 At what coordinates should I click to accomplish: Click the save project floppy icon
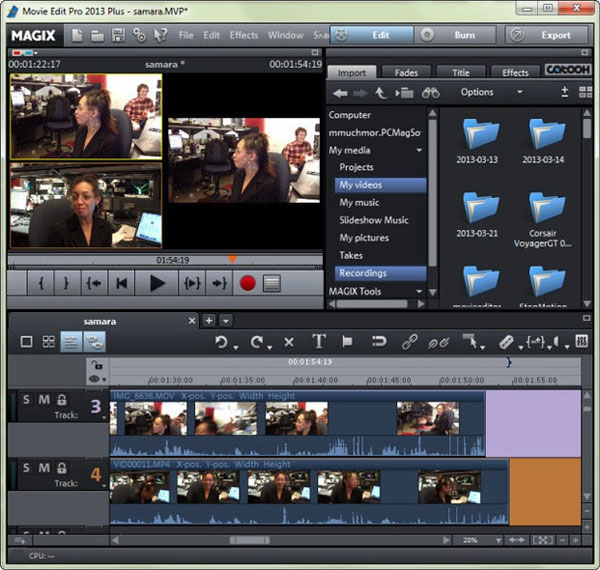pyautogui.click(x=118, y=35)
